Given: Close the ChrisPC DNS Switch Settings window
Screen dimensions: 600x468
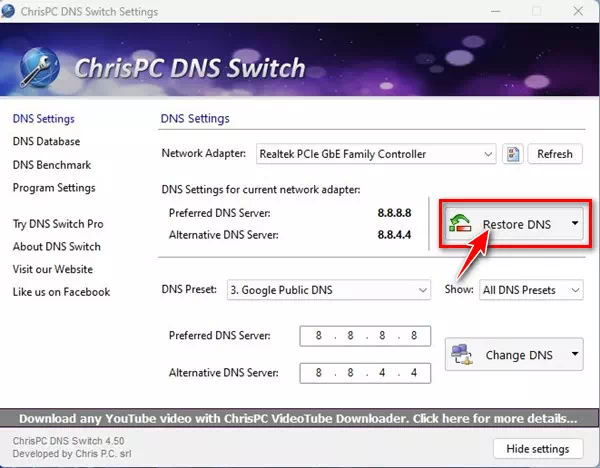Looking at the screenshot, I should tap(578, 11).
